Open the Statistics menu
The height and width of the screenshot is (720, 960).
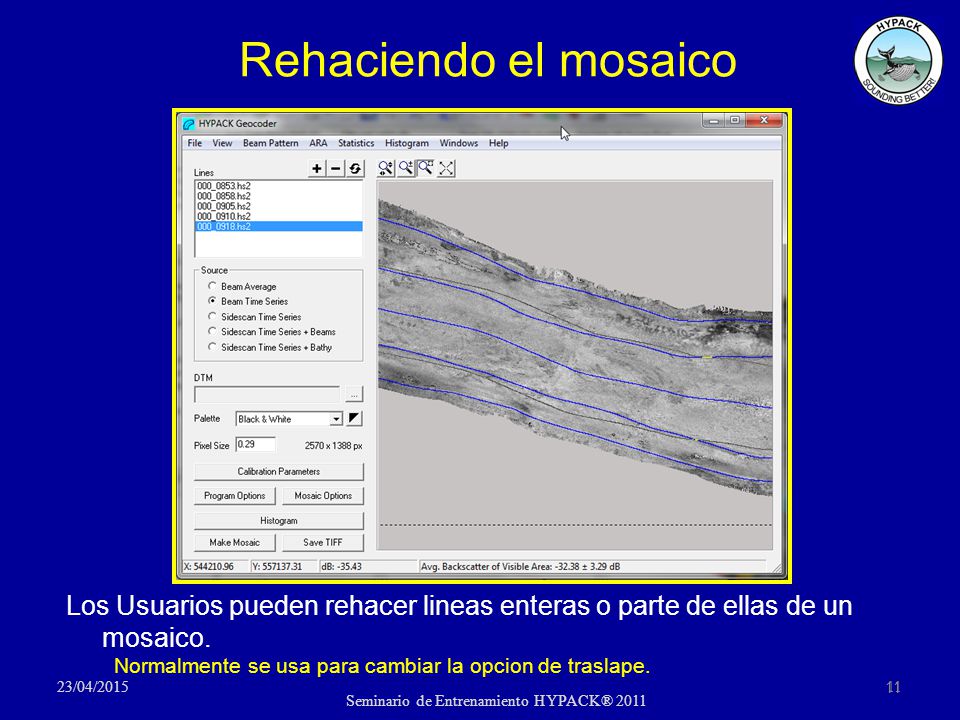pos(356,143)
